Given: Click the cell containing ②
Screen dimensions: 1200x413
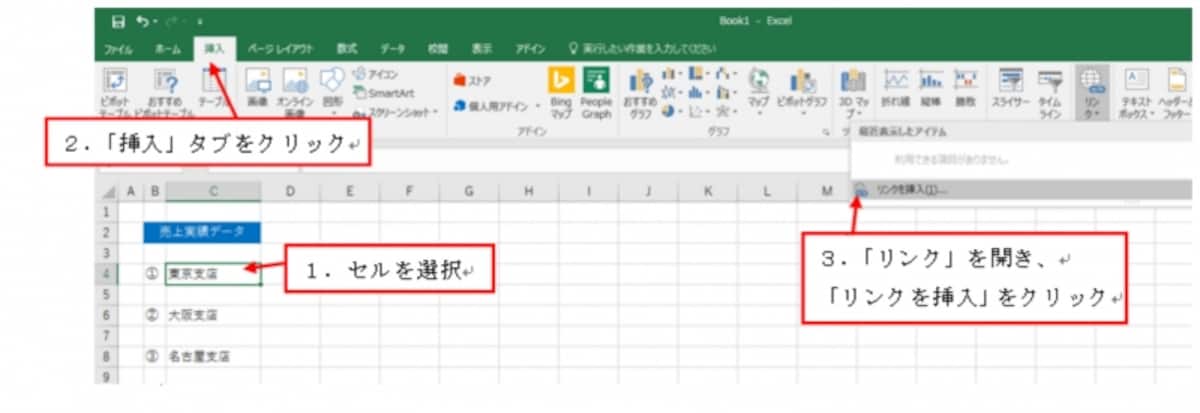Looking at the screenshot, I should [x=154, y=314].
